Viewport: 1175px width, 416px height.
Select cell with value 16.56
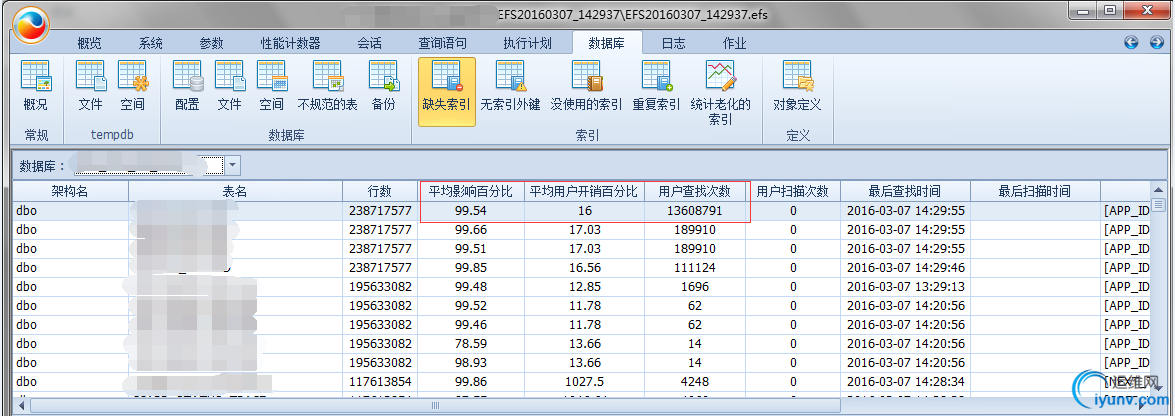click(x=584, y=268)
